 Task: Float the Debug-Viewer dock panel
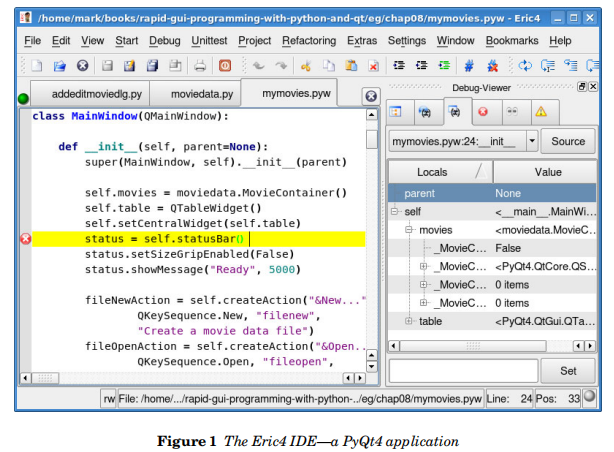(582, 87)
